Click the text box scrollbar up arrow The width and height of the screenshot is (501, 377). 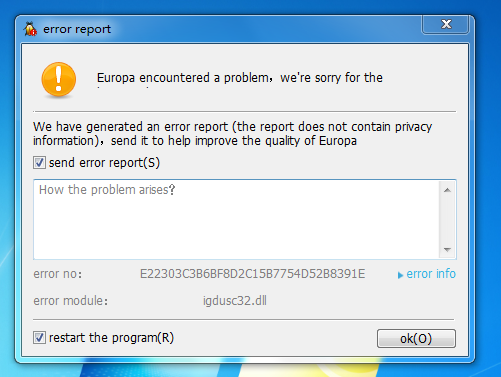pos(447,190)
